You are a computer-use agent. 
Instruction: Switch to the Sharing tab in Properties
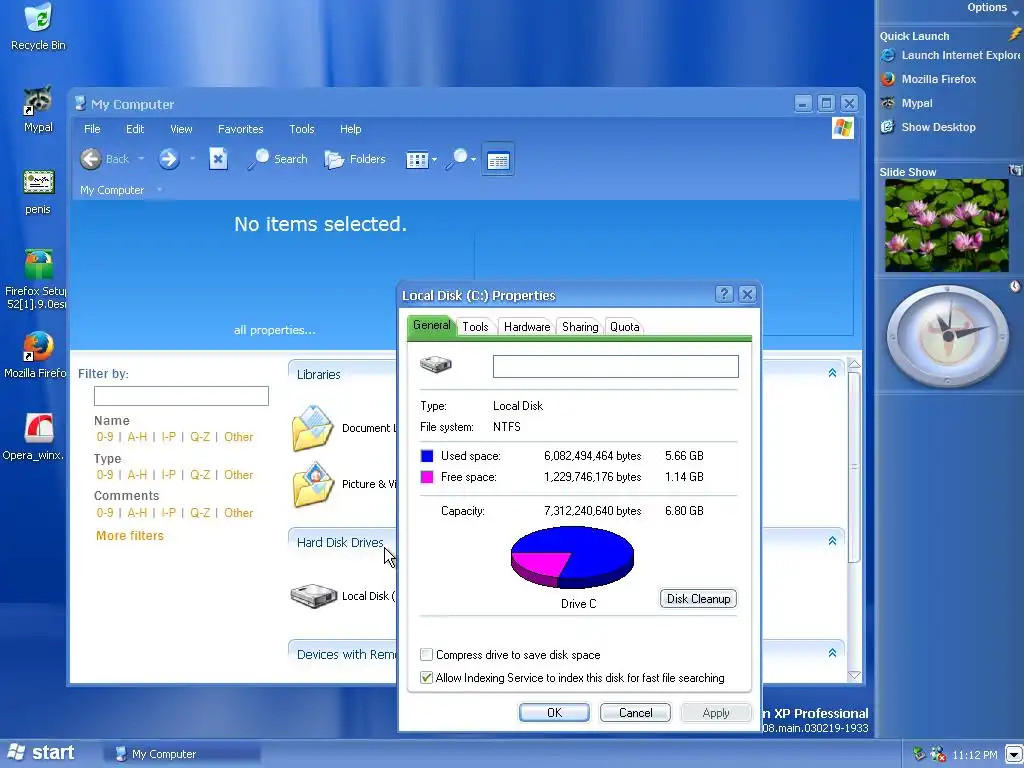tap(580, 327)
